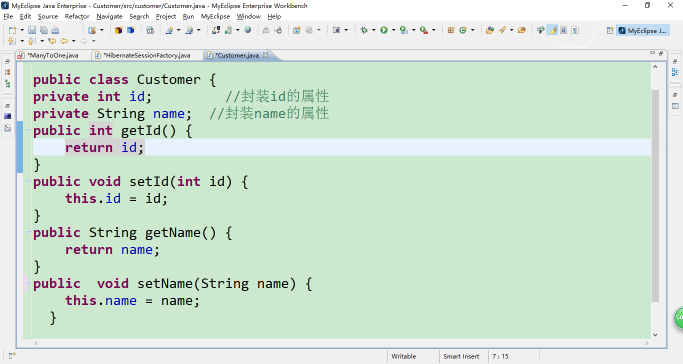
Task: Minimize the editor area button
Action: (x=652, y=53)
